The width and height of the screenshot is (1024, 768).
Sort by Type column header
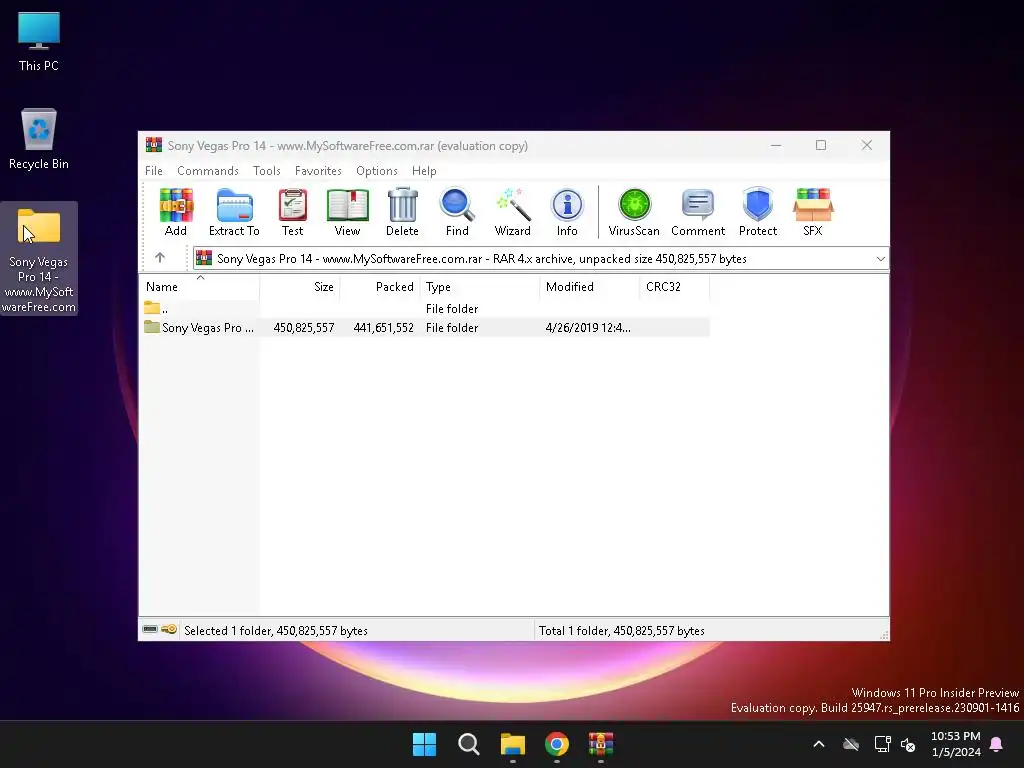tap(480, 287)
